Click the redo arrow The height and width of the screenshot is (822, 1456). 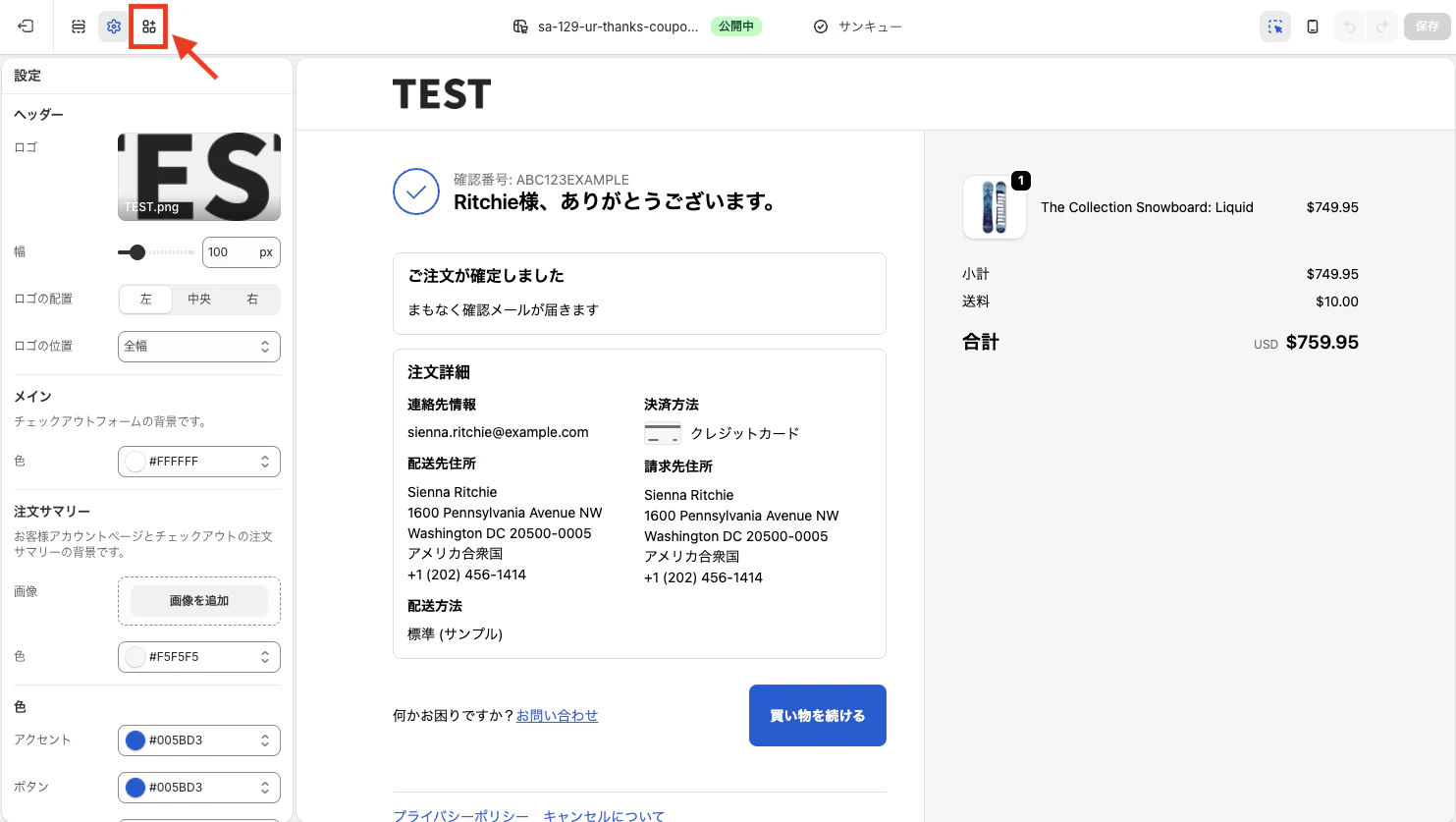pos(1382,27)
